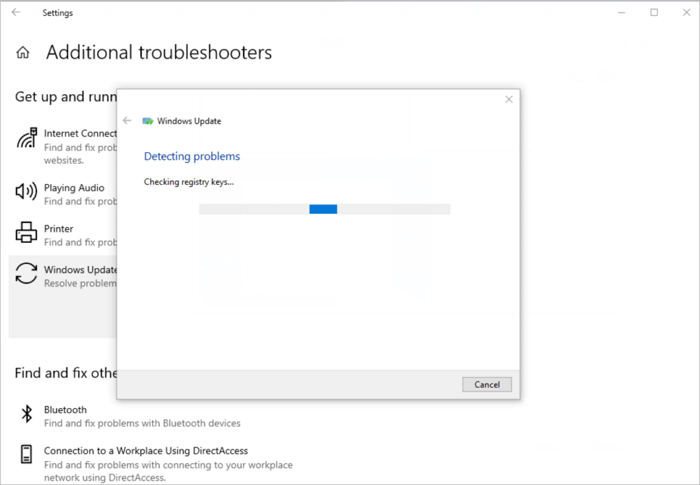Click the 'Detecting problems' heading
The height and width of the screenshot is (485, 700).
point(192,156)
